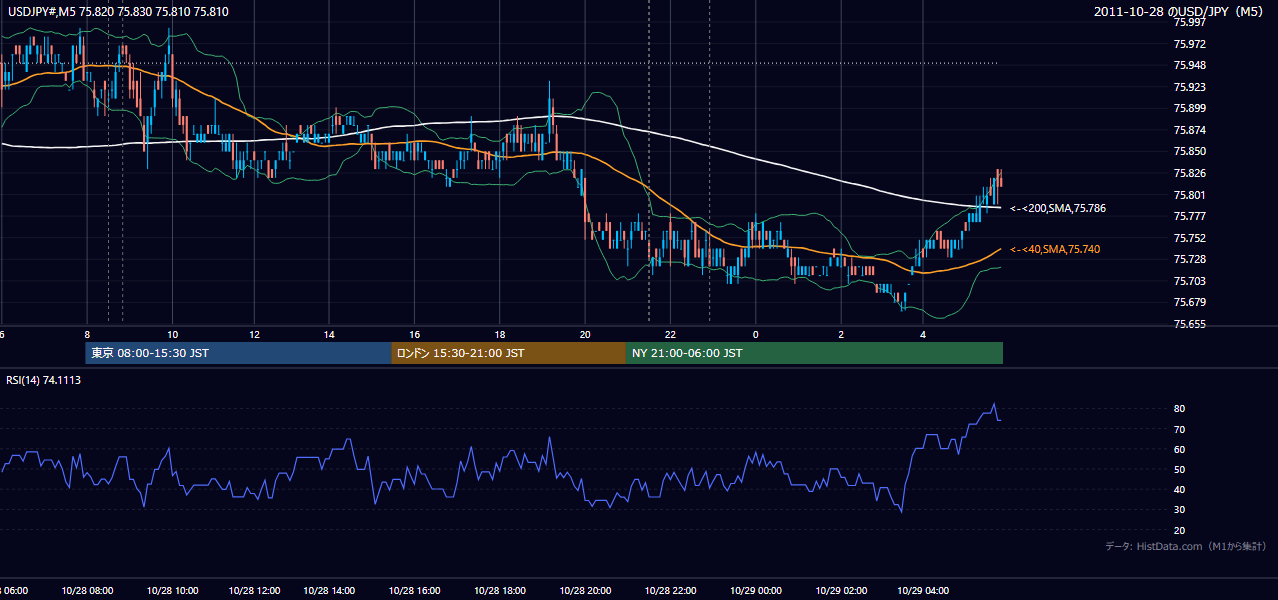This screenshot has width=1278, height=600.
Task: Click the データ: HistData.com source credit
Action: coord(1186,546)
